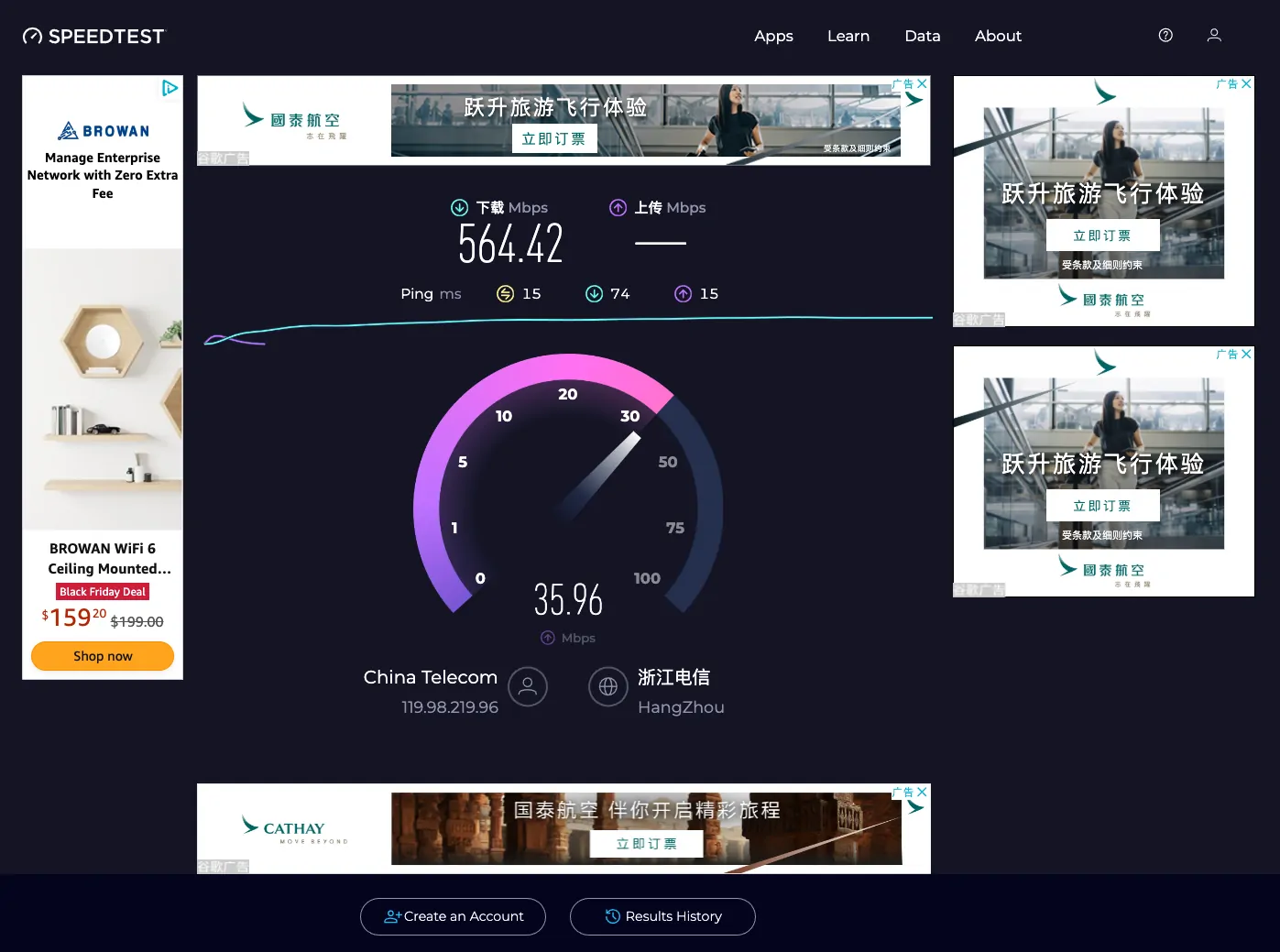Click the speed gauge needle
Image resolution: width=1280 pixels, height=952 pixels.
pos(598,476)
